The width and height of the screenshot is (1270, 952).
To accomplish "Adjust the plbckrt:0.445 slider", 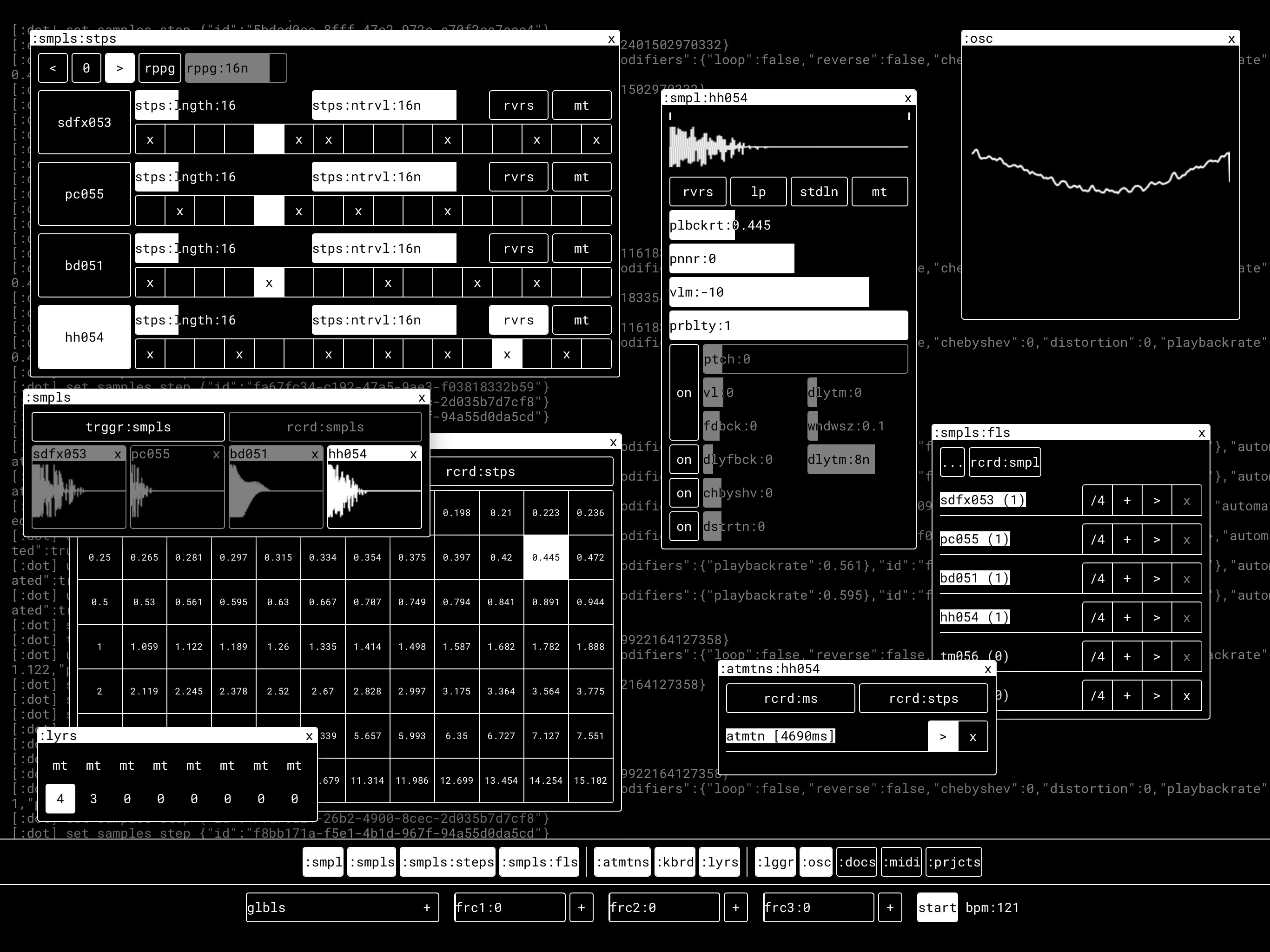I will pyautogui.click(x=788, y=225).
